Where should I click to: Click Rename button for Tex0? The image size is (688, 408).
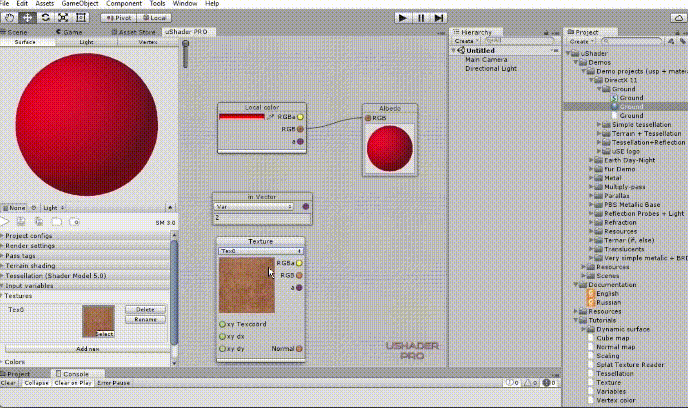145,319
